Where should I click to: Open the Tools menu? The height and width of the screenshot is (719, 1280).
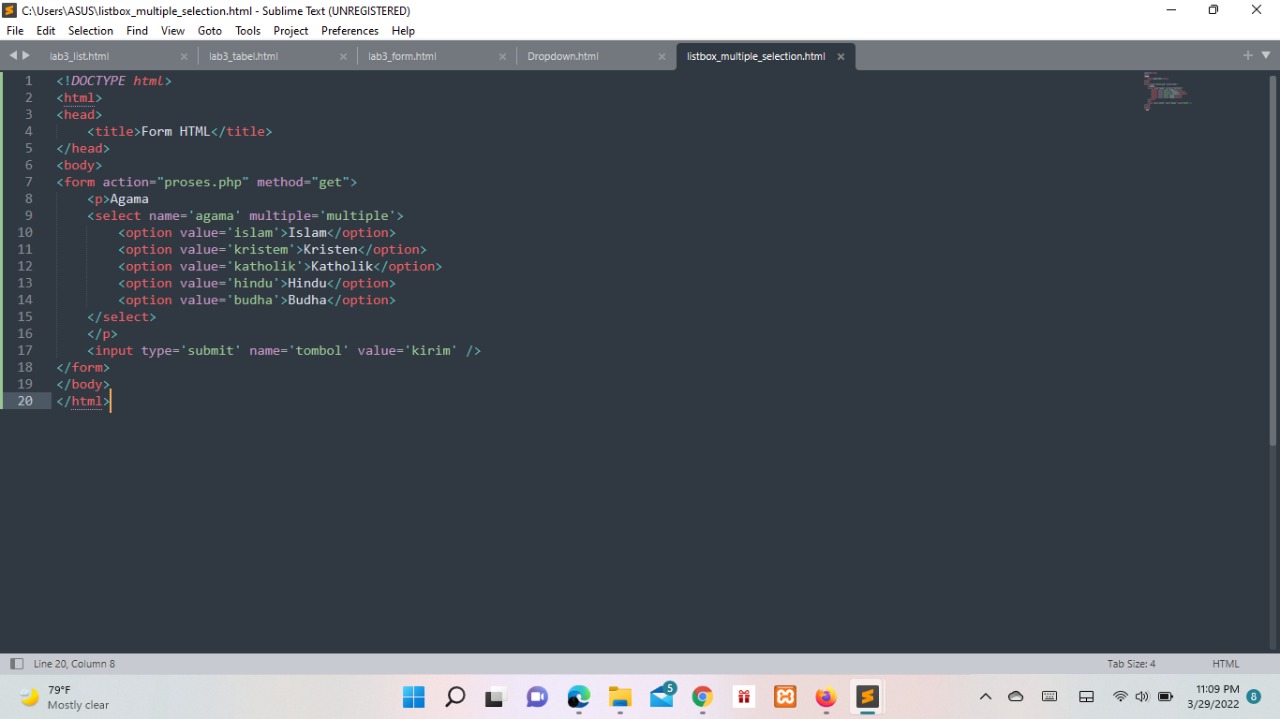248,31
